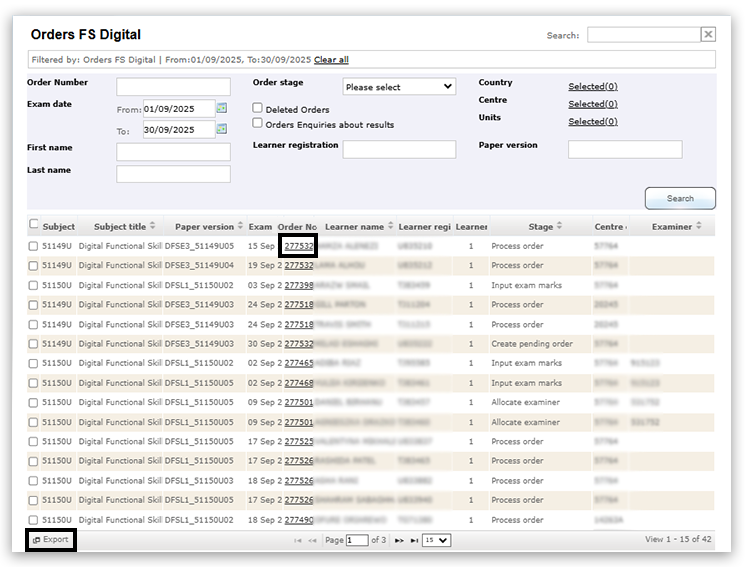Go to next page of results

[399, 540]
